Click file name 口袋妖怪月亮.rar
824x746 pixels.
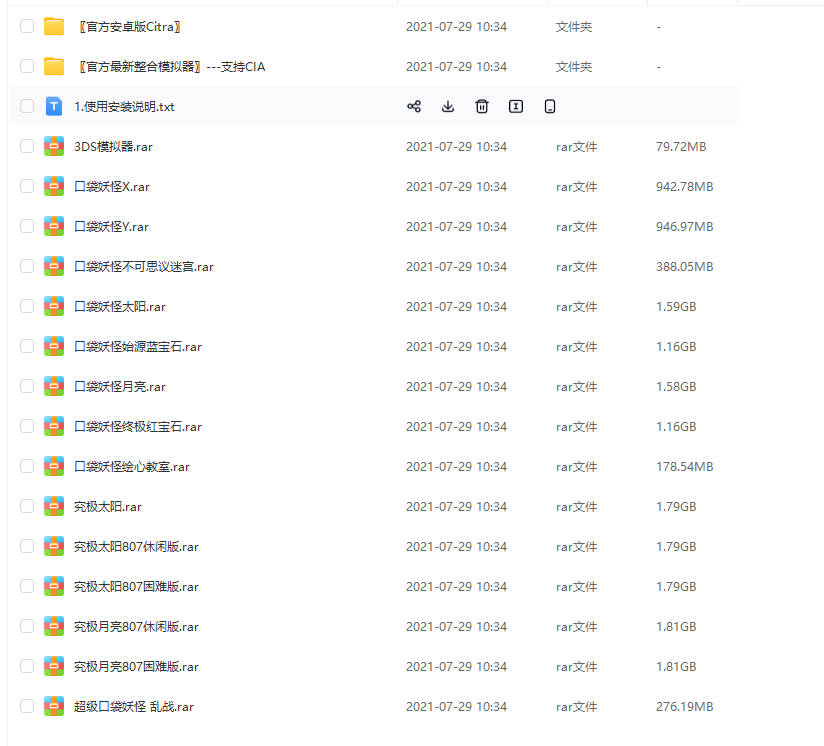tap(120, 387)
